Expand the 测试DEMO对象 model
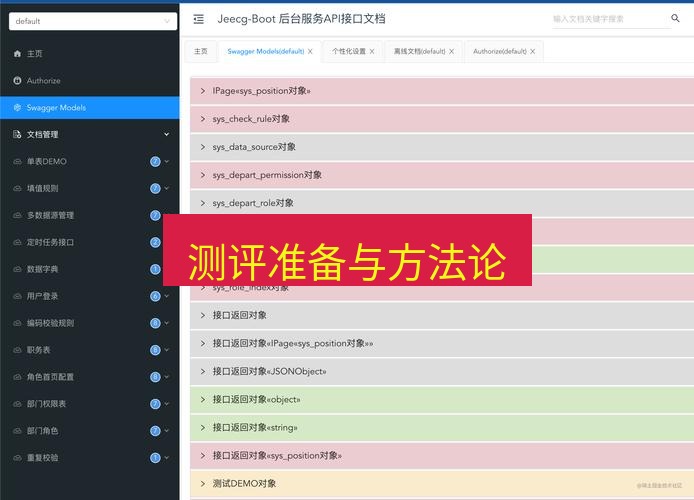 [x=442, y=484]
